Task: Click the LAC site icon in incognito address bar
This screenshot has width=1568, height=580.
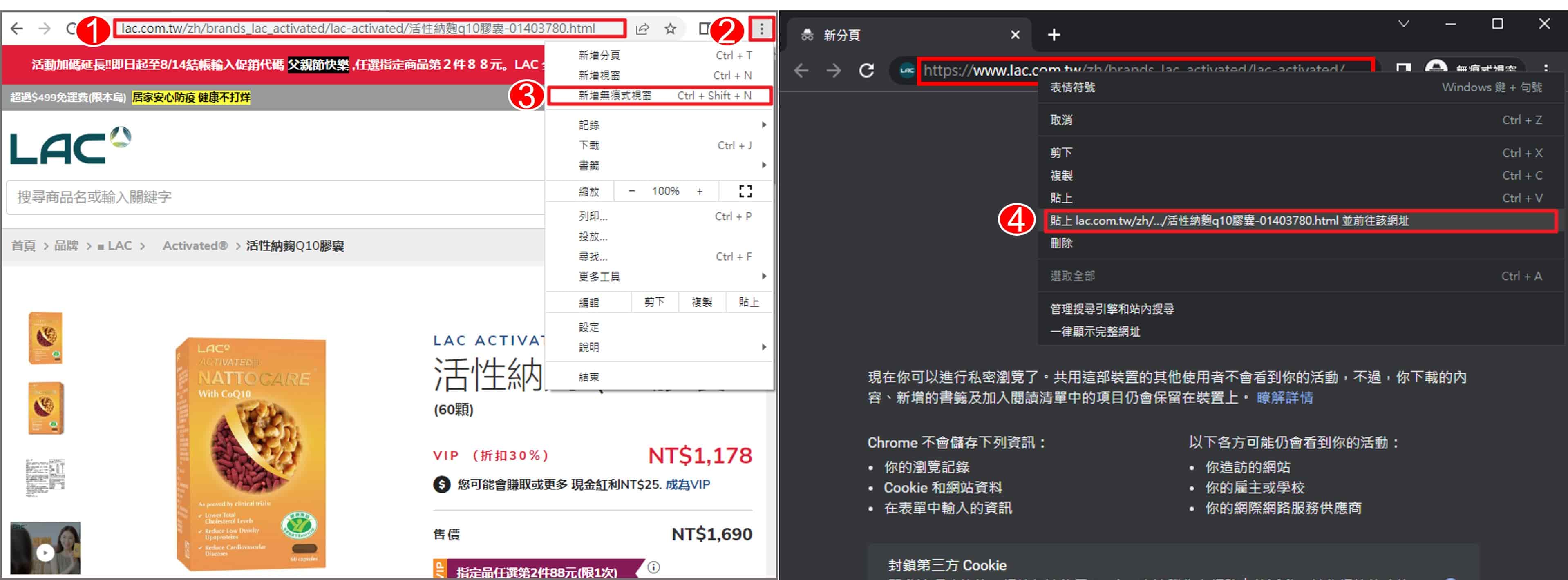Action: [906, 70]
